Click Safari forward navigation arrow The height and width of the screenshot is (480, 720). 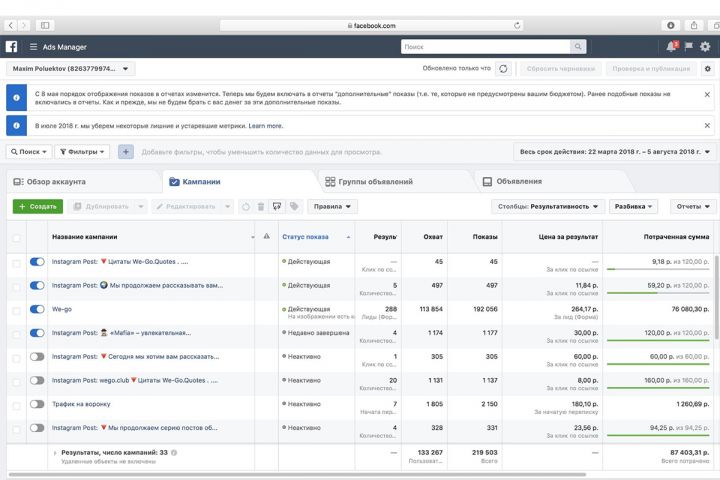tap(24, 25)
